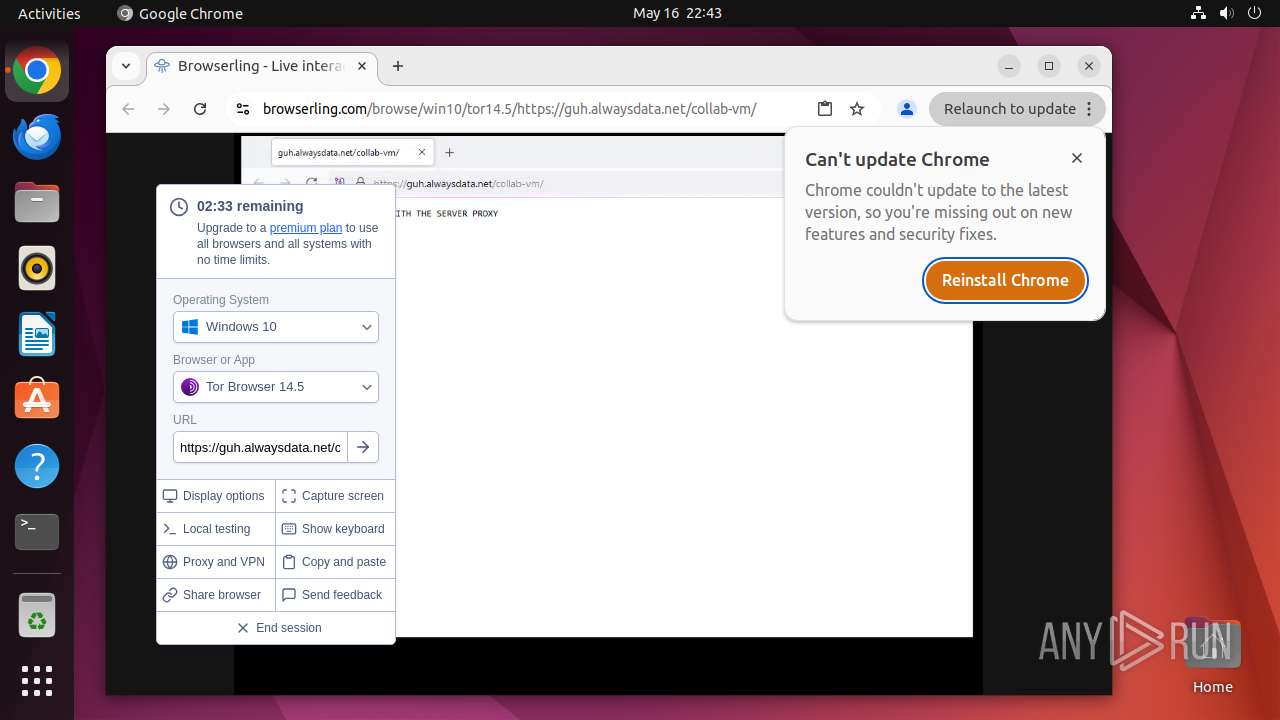This screenshot has width=1280, height=720.
Task: Open LibreOffice Writer from dock
Action: tap(37, 335)
